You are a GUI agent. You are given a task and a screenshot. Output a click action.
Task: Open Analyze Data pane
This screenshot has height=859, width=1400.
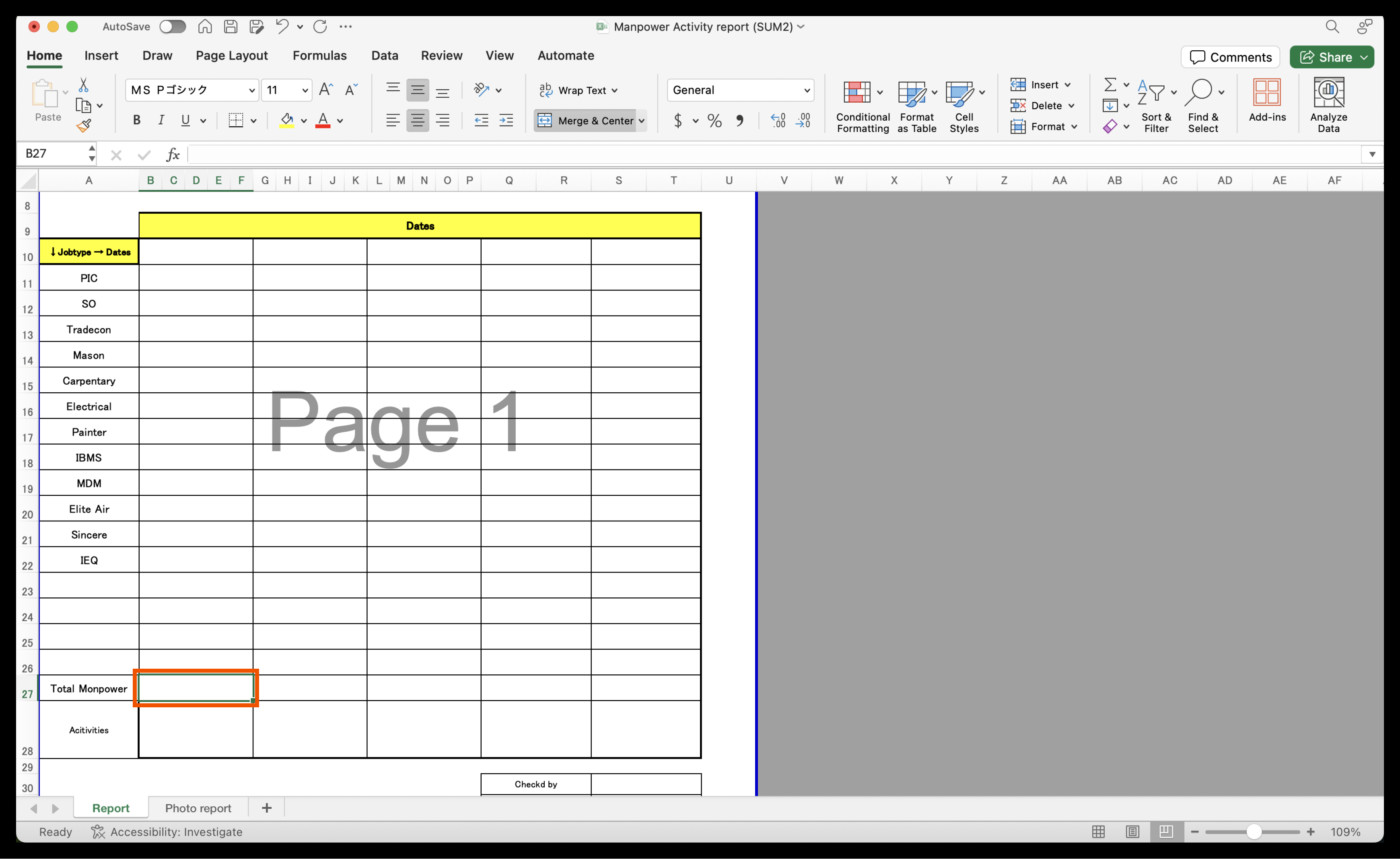click(x=1328, y=106)
